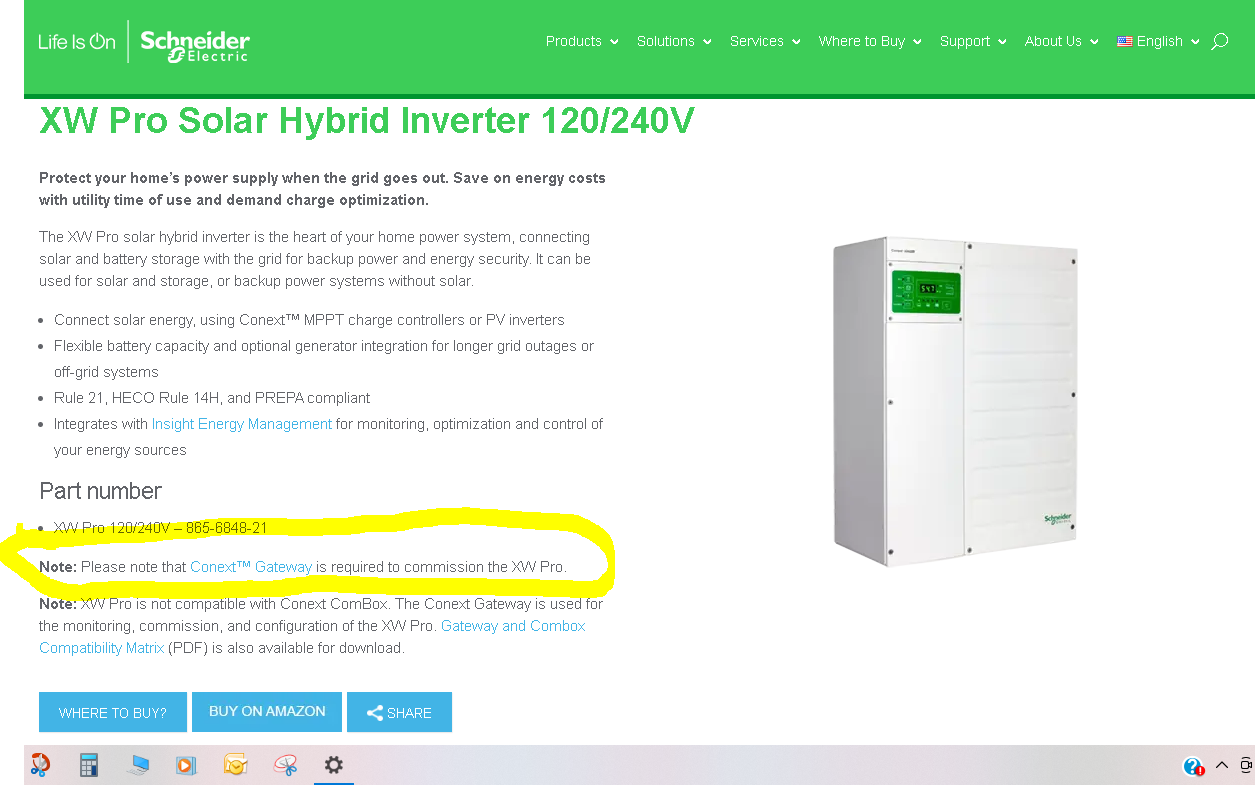Click the WHERE TO BUY? button

pos(113,712)
